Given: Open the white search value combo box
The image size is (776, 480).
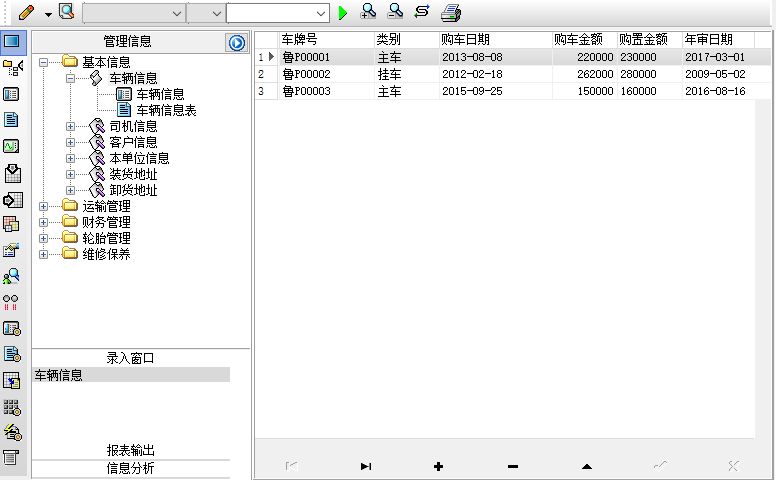Looking at the screenshot, I should tap(278, 13).
